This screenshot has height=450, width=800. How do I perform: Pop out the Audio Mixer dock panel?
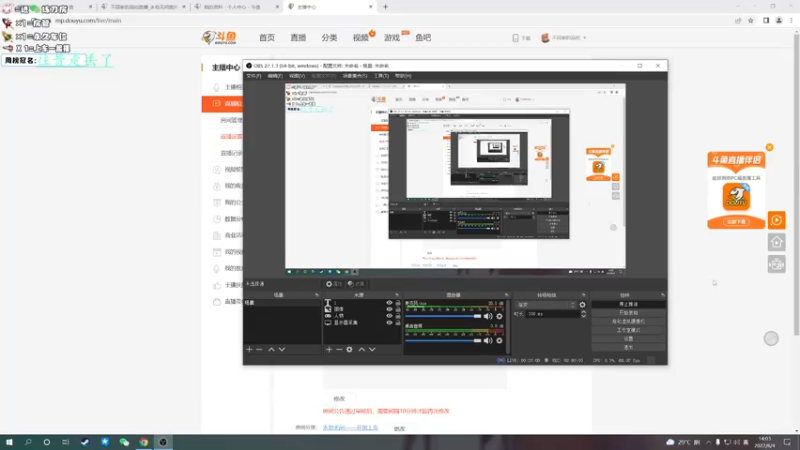pyautogui.click(x=507, y=295)
